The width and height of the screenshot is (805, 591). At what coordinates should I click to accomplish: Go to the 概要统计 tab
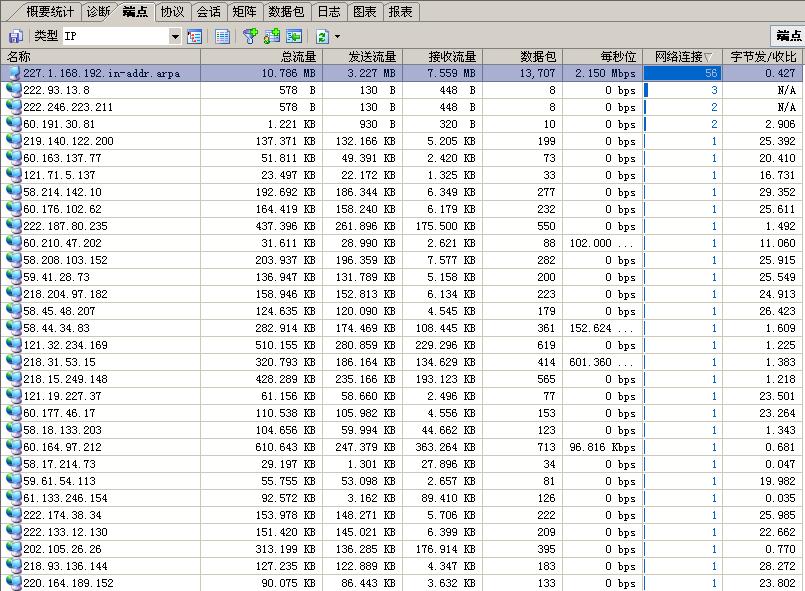[x=49, y=12]
